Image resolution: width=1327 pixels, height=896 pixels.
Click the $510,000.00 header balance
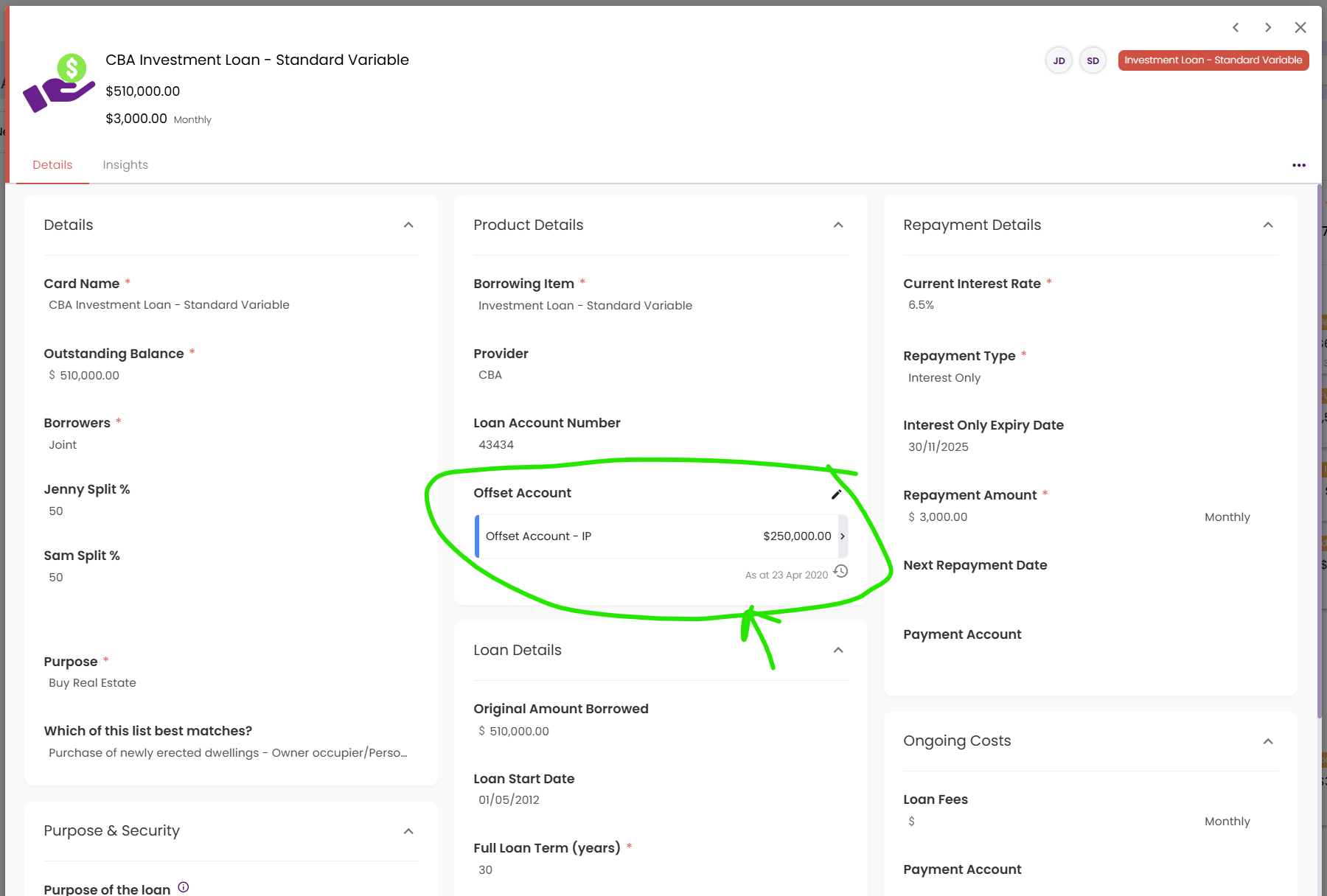pyautogui.click(x=142, y=91)
